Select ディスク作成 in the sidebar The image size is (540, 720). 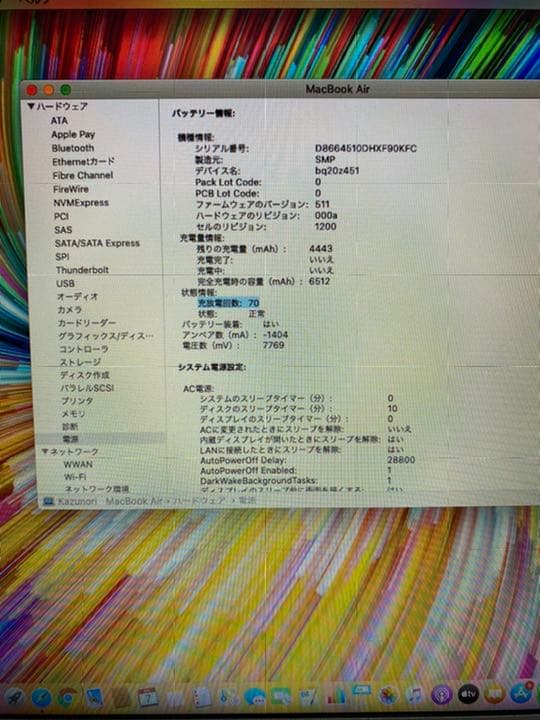(84, 375)
